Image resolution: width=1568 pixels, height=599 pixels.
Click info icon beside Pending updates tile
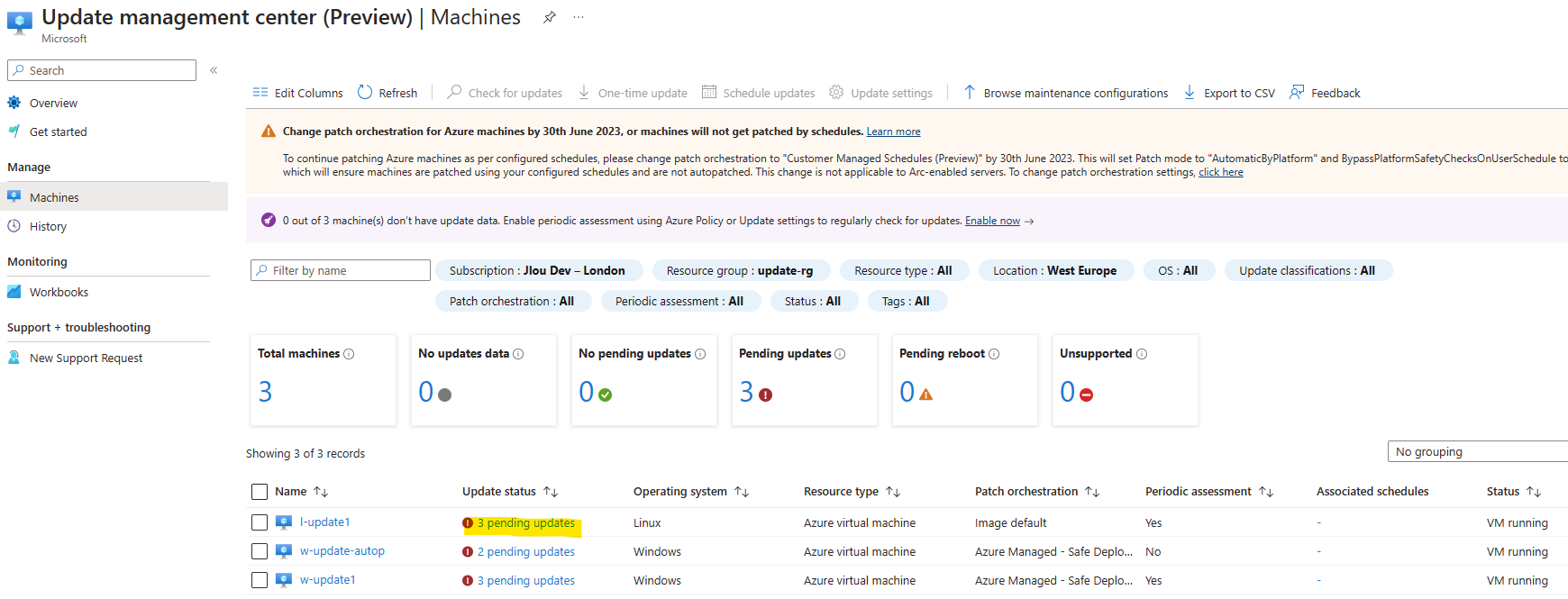tap(840, 354)
